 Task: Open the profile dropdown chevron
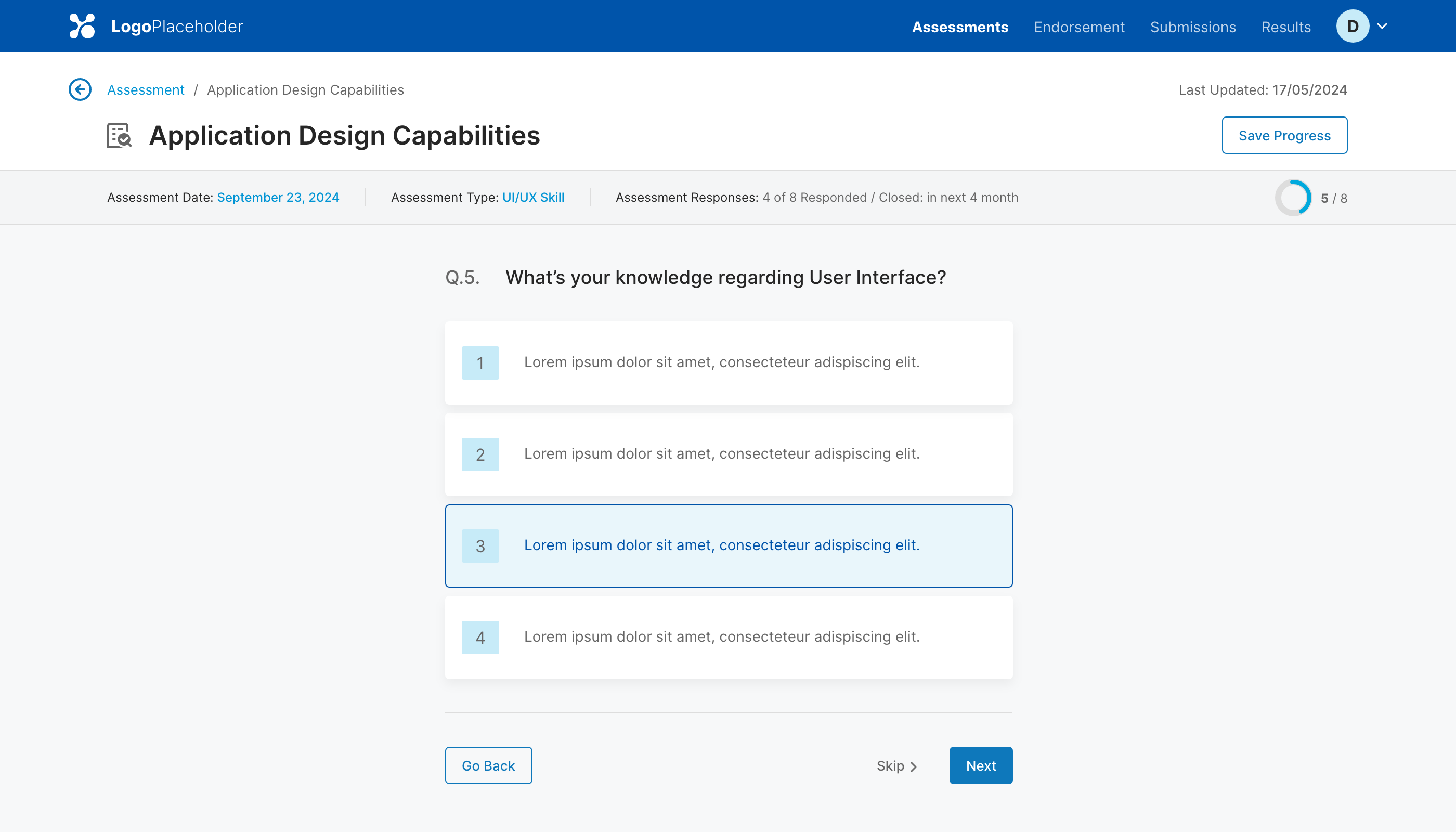click(x=1382, y=27)
